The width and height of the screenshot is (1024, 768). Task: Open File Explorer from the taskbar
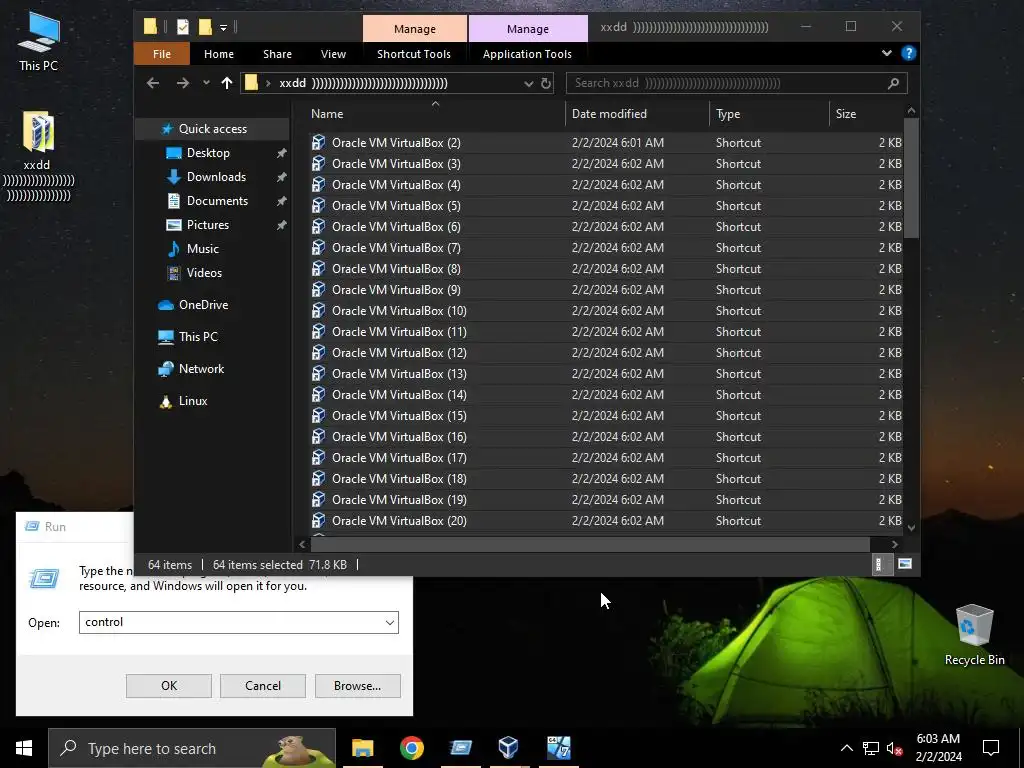tap(362, 748)
